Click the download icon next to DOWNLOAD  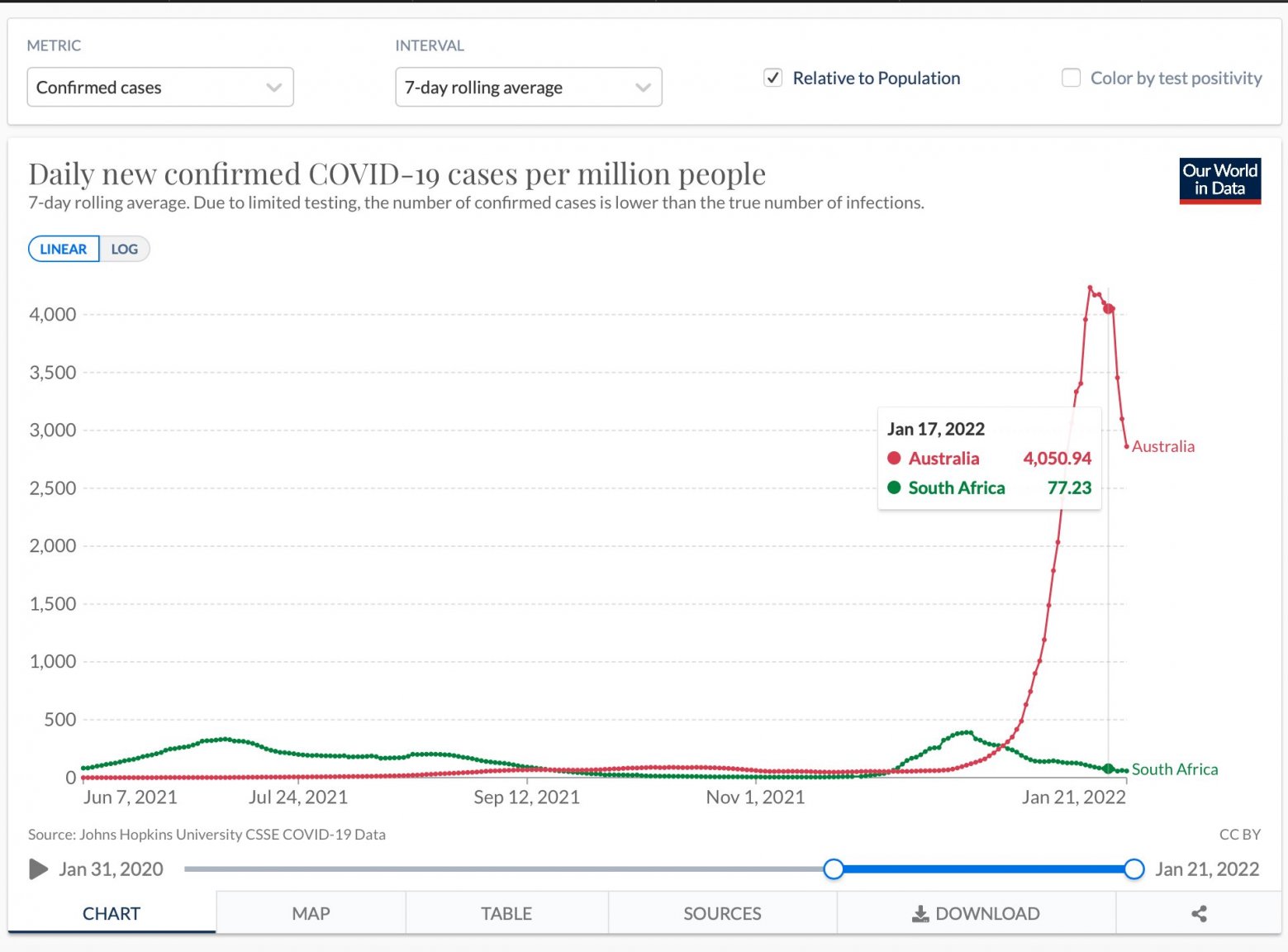coord(920,913)
